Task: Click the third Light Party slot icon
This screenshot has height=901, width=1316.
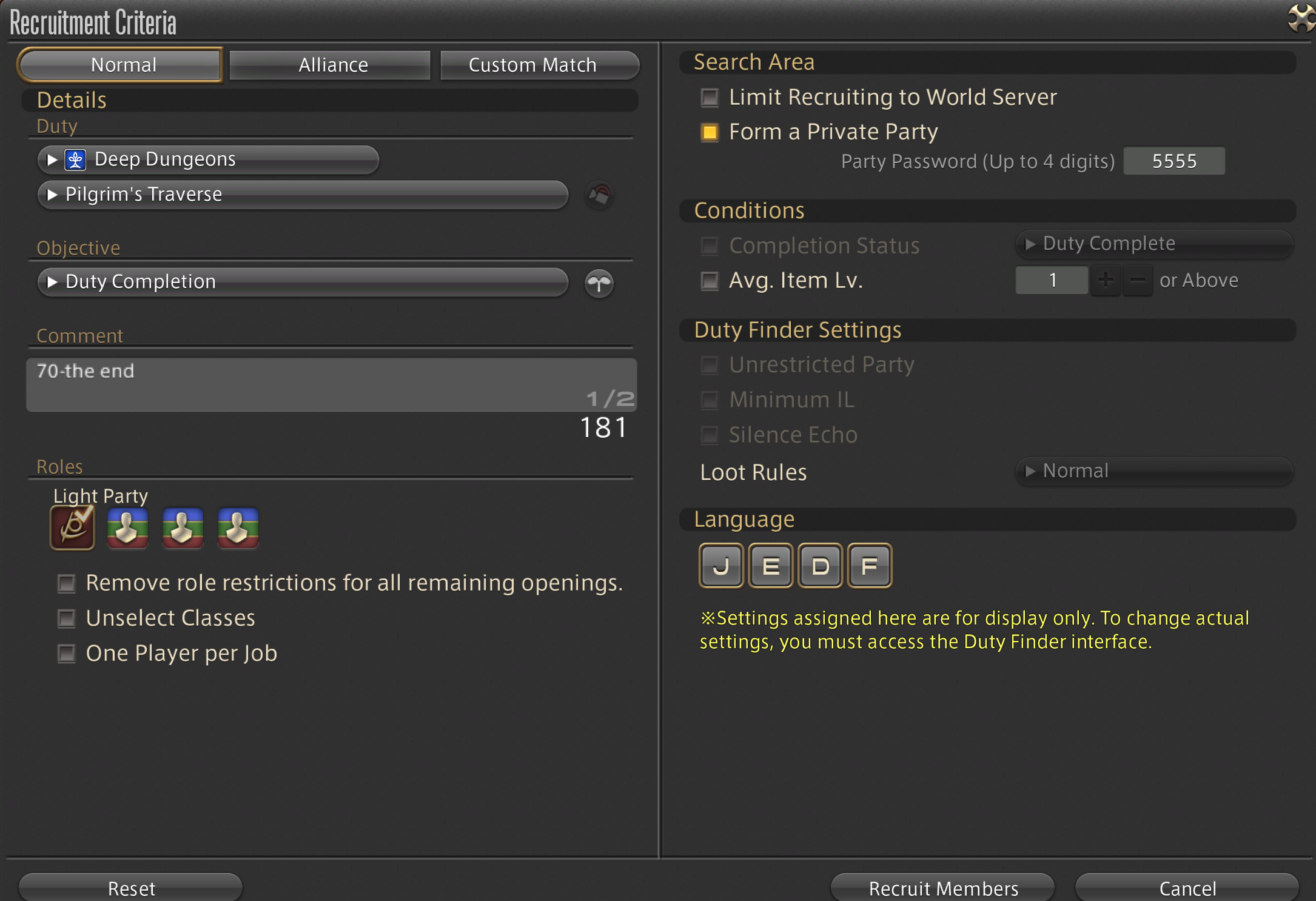Action: [x=183, y=528]
